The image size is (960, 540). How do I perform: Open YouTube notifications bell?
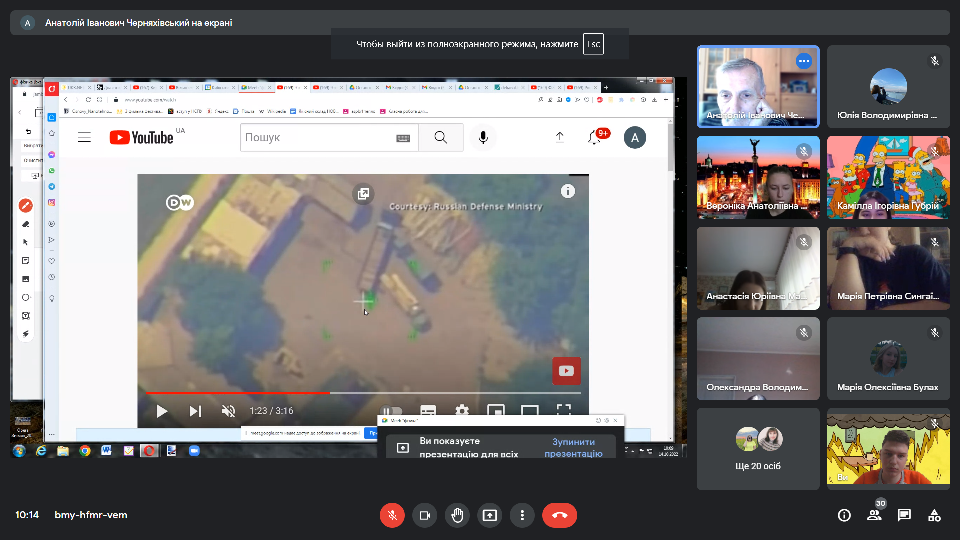tap(594, 137)
